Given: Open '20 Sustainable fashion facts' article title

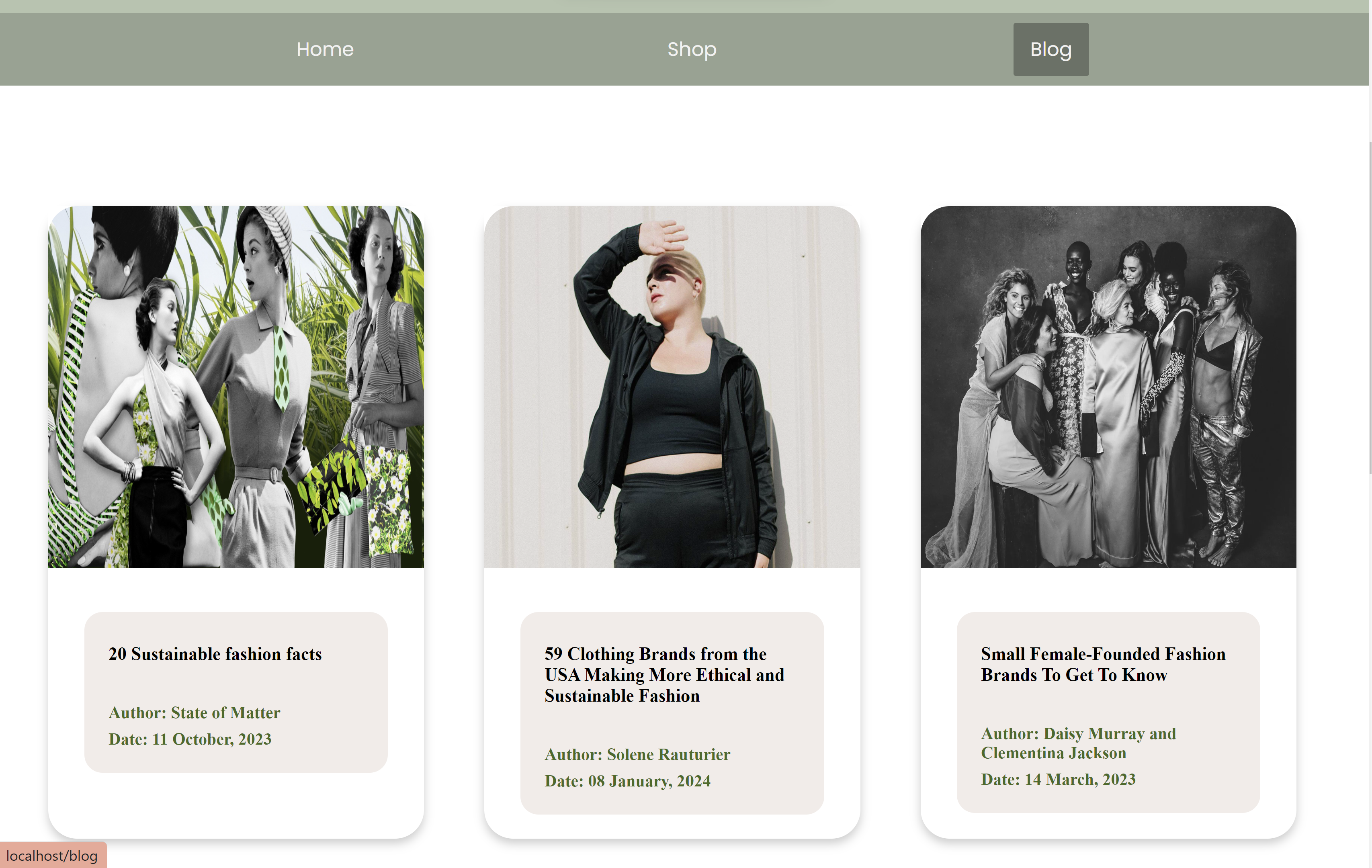Looking at the screenshot, I should click(215, 654).
